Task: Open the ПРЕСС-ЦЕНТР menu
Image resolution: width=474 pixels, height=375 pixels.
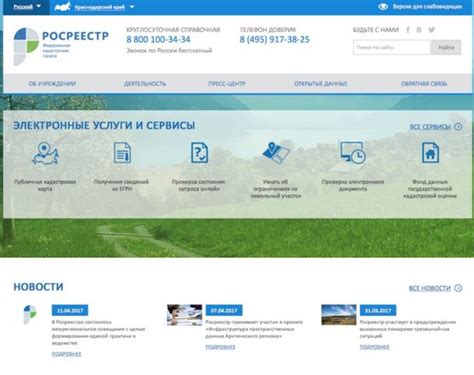Action: [x=227, y=84]
